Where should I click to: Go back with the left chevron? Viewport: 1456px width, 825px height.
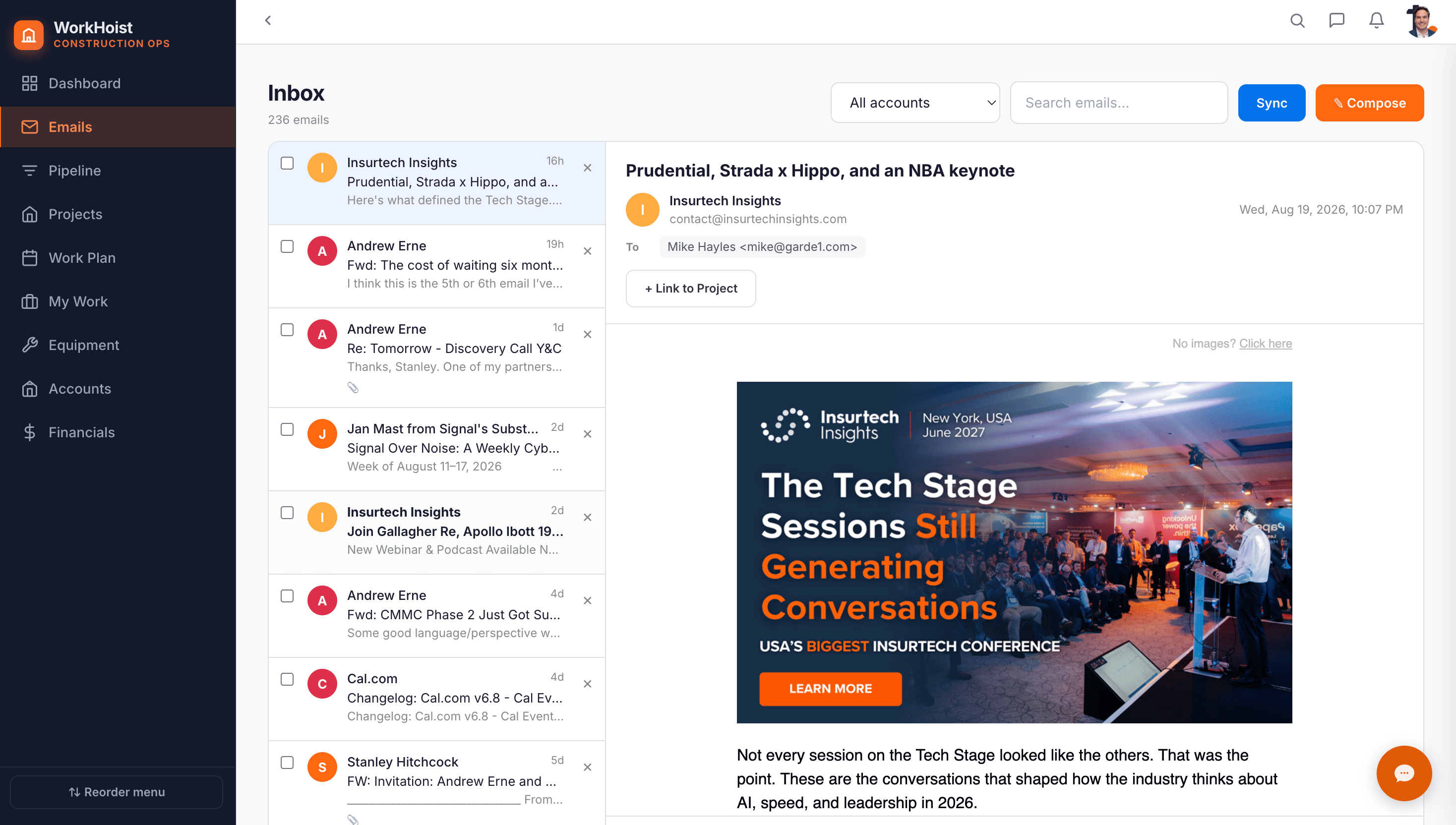coord(268,21)
